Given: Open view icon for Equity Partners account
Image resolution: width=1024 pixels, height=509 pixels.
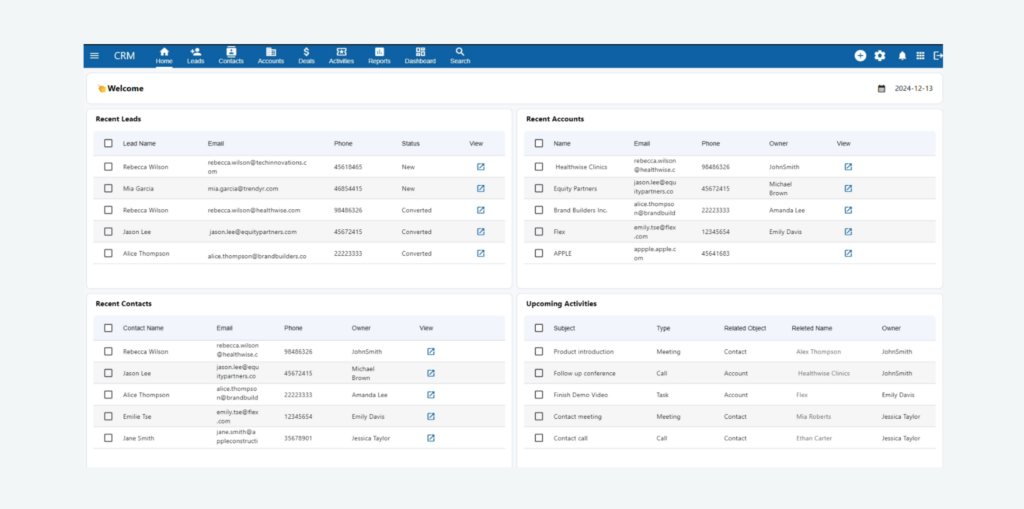Looking at the screenshot, I should [848, 188].
